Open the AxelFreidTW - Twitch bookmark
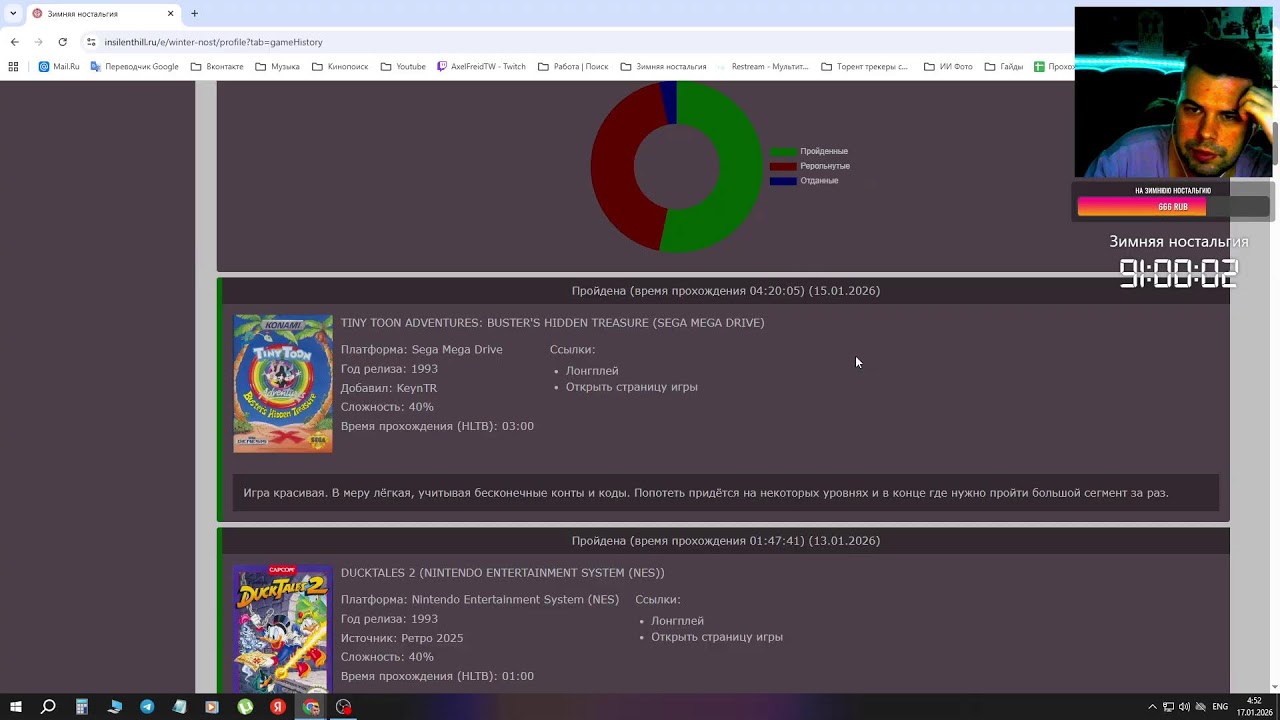 (x=481, y=67)
